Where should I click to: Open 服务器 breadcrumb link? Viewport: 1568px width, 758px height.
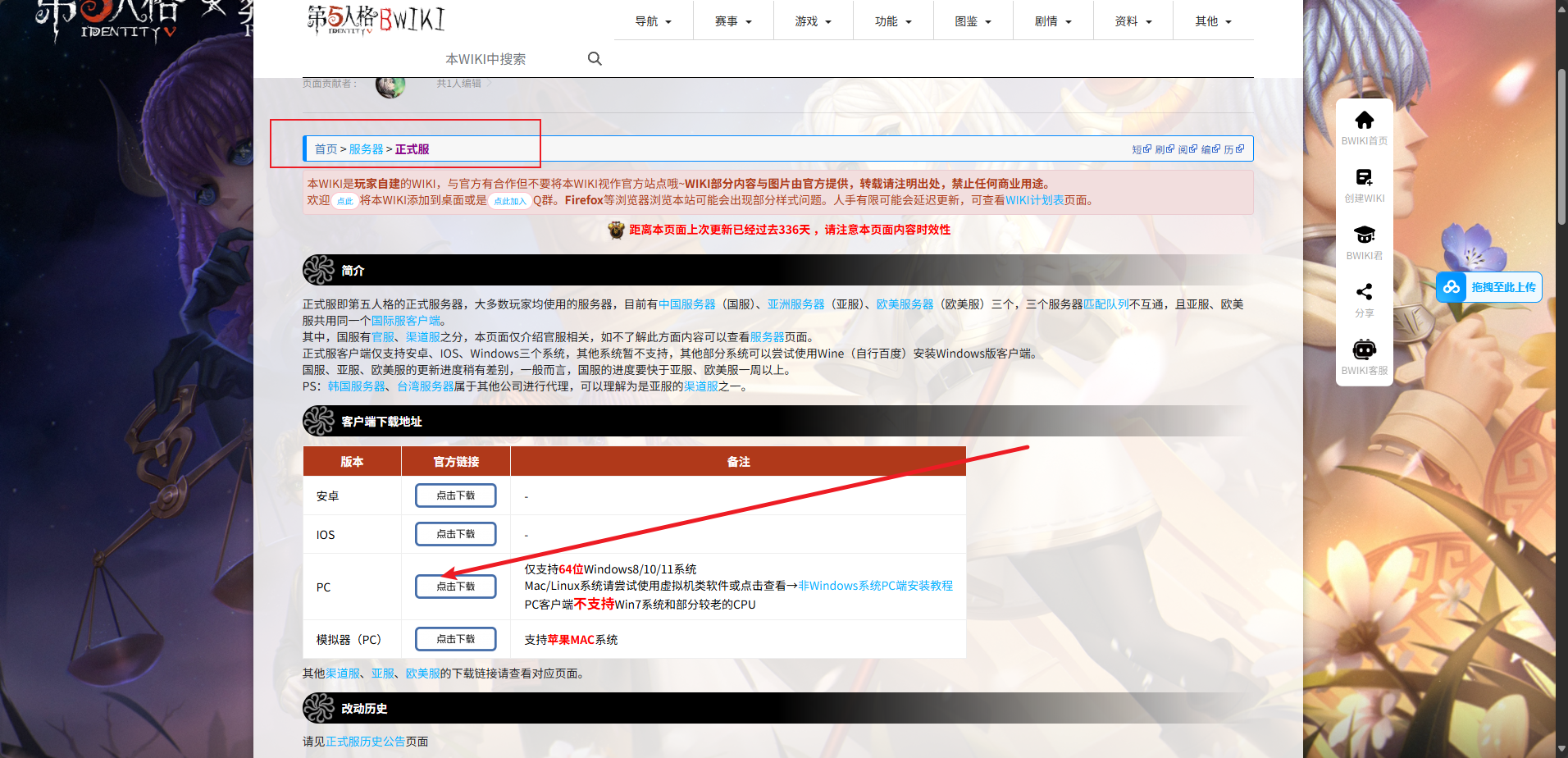(x=366, y=149)
